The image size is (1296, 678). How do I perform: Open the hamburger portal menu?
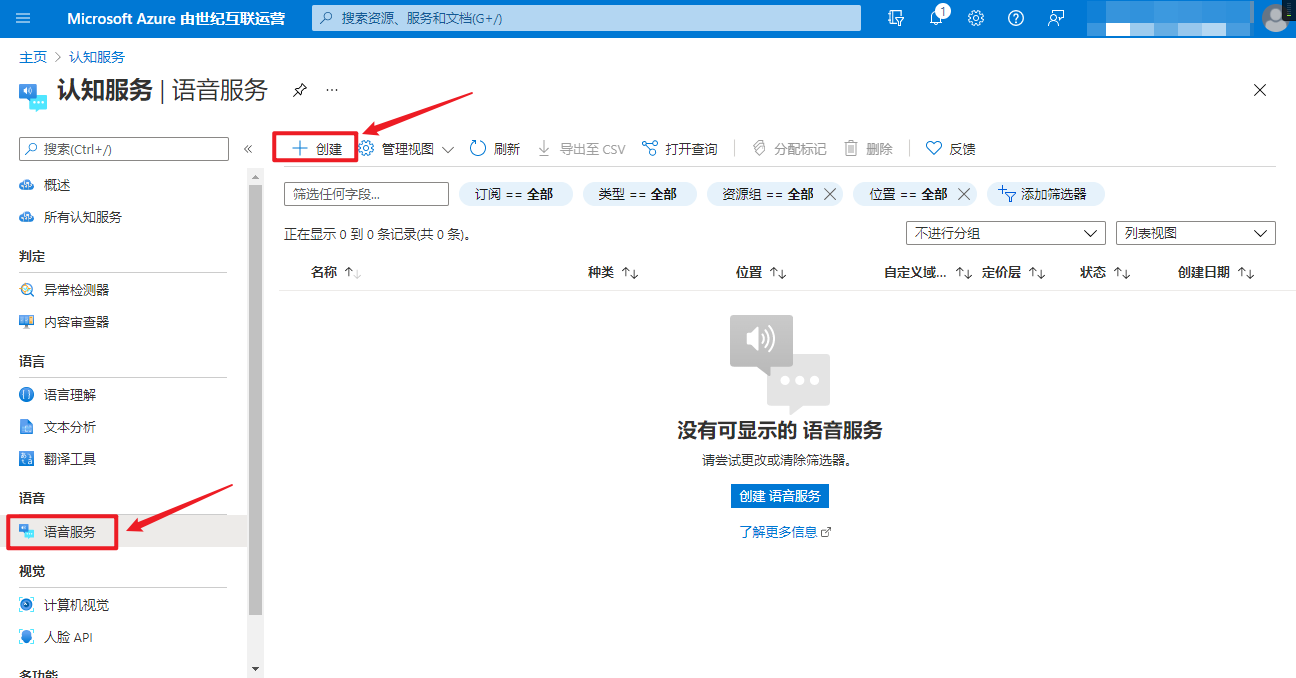pyautogui.click(x=23, y=18)
